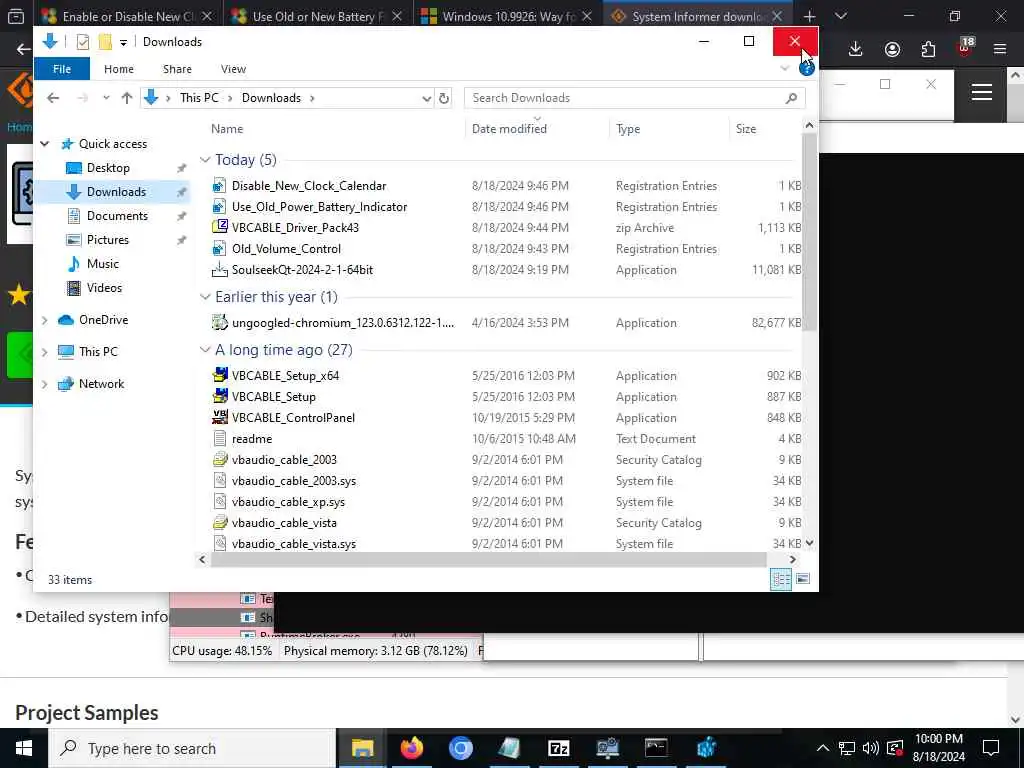Open the Customize Quick Access Toolbar dropdown

[123, 42]
